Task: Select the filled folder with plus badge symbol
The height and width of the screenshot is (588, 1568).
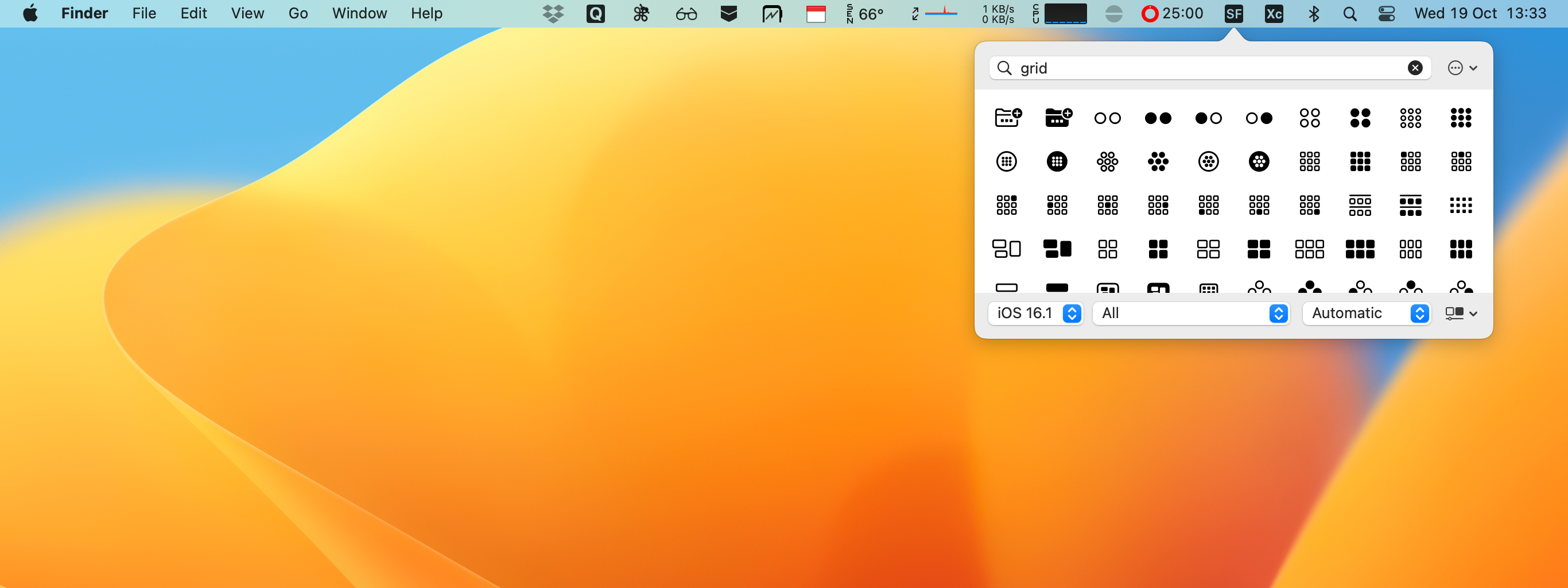Action: click(1058, 118)
